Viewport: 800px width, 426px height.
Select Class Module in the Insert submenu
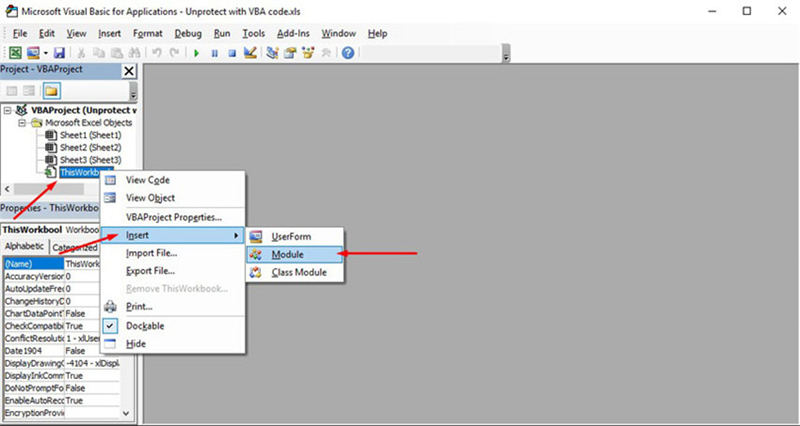pyautogui.click(x=298, y=272)
